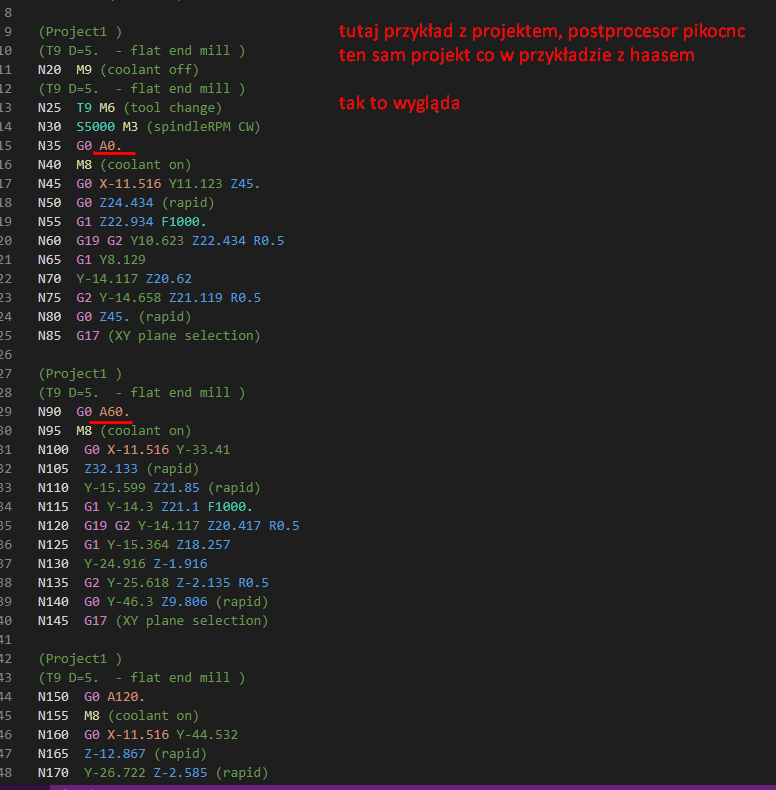Click the G17 code on line N145

click(95, 621)
